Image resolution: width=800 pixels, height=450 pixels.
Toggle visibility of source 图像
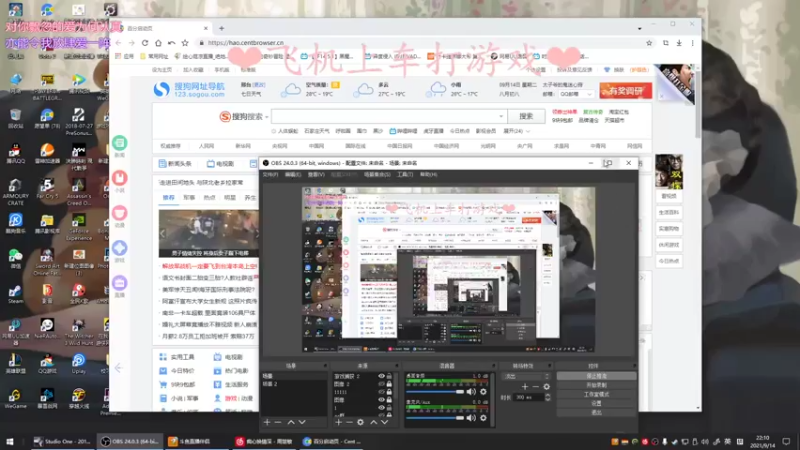(381, 400)
